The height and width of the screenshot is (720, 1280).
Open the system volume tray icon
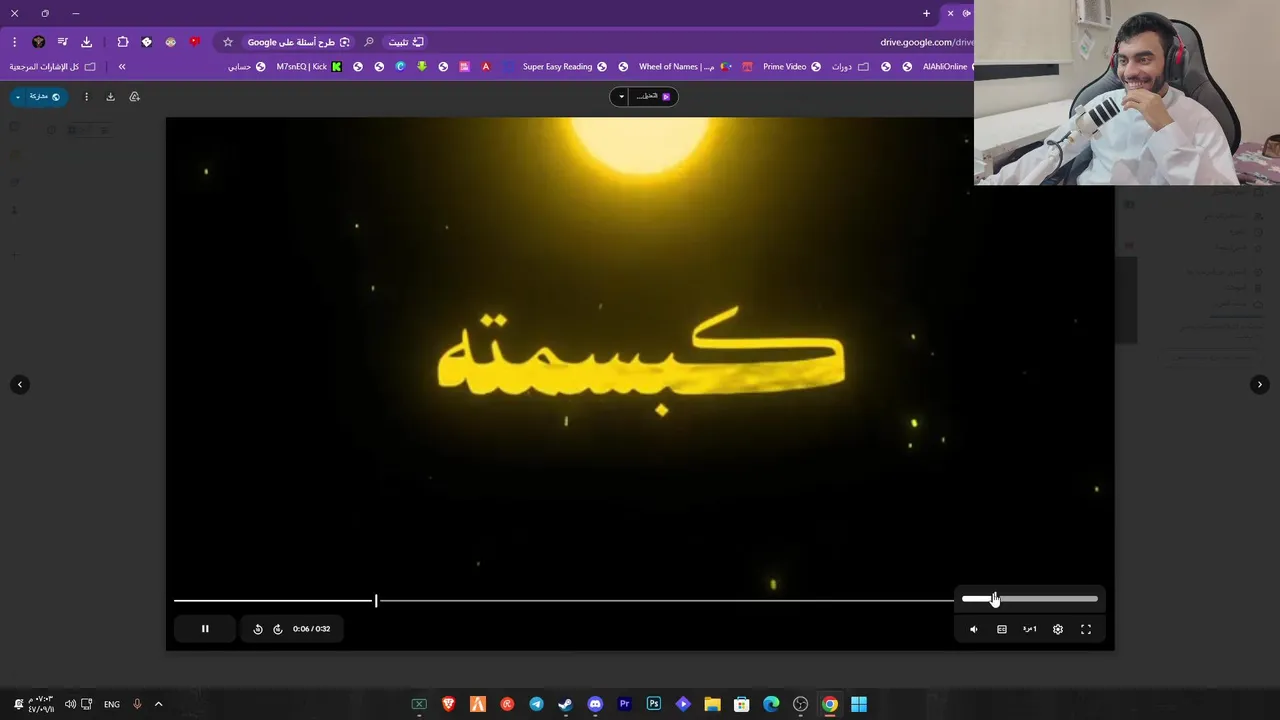(x=70, y=704)
